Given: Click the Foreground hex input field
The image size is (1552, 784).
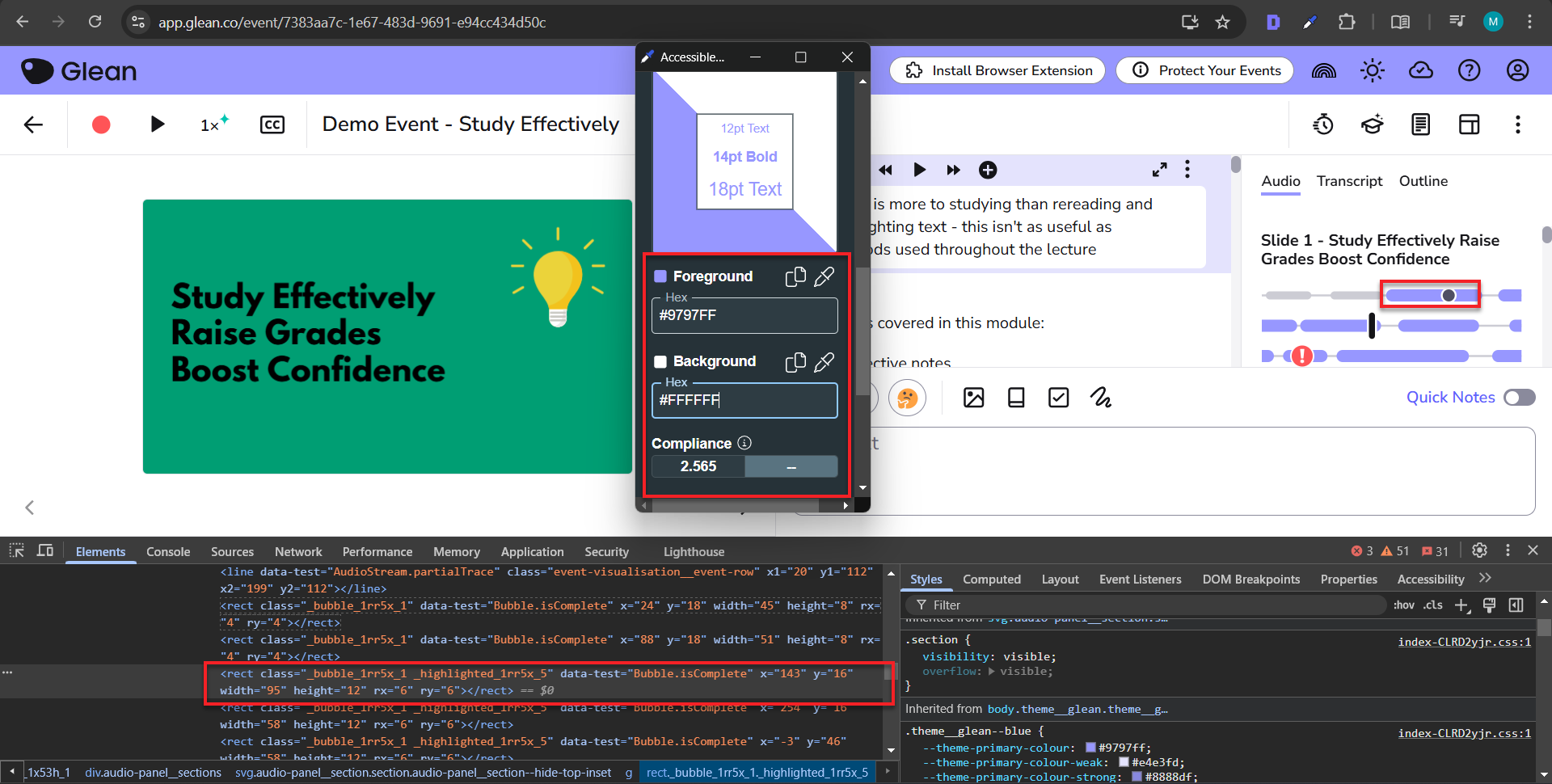Looking at the screenshot, I should 744,316.
